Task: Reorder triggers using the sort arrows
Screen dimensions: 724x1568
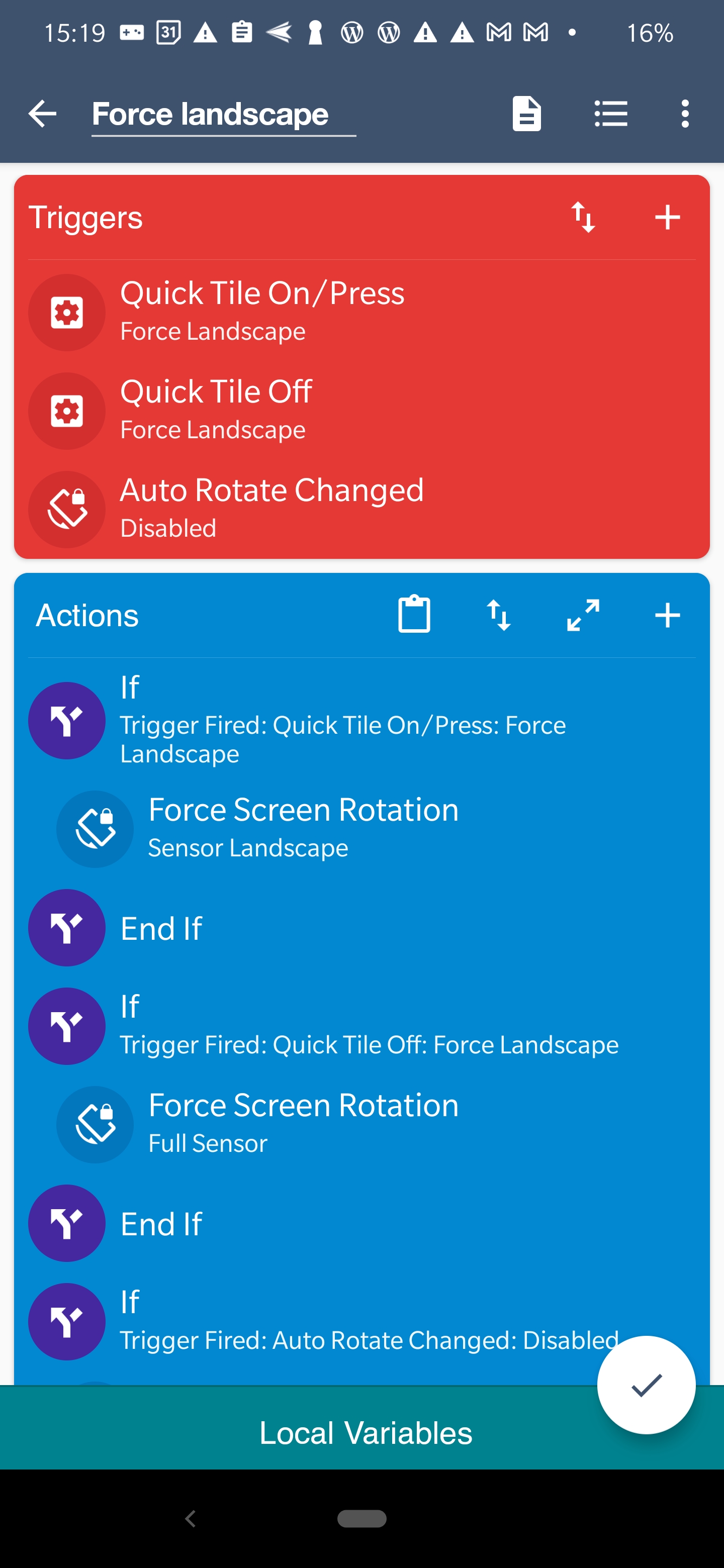Action: [x=583, y=217]
